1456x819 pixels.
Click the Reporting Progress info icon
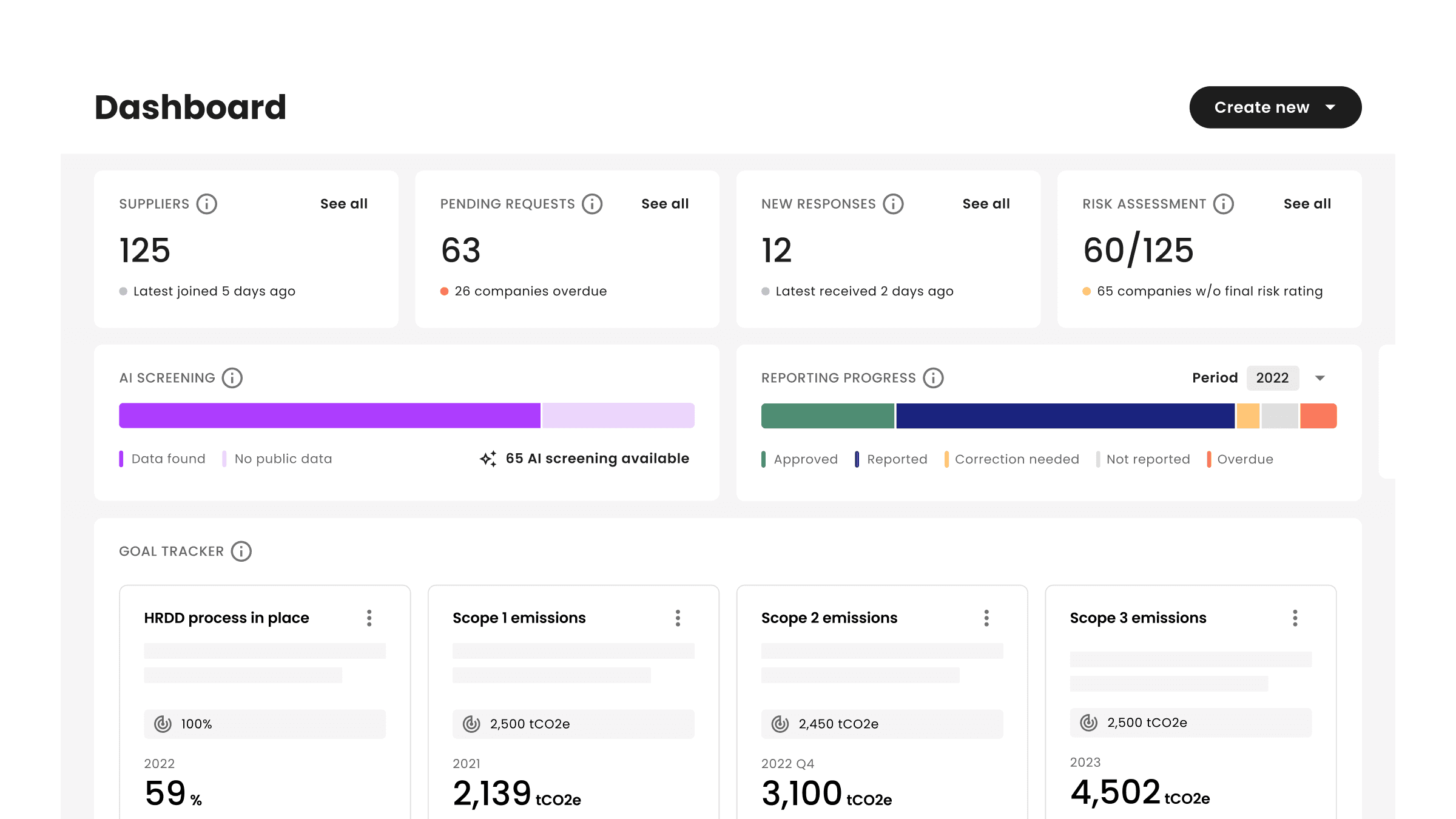pyautogui.click(x=933, y=378)
